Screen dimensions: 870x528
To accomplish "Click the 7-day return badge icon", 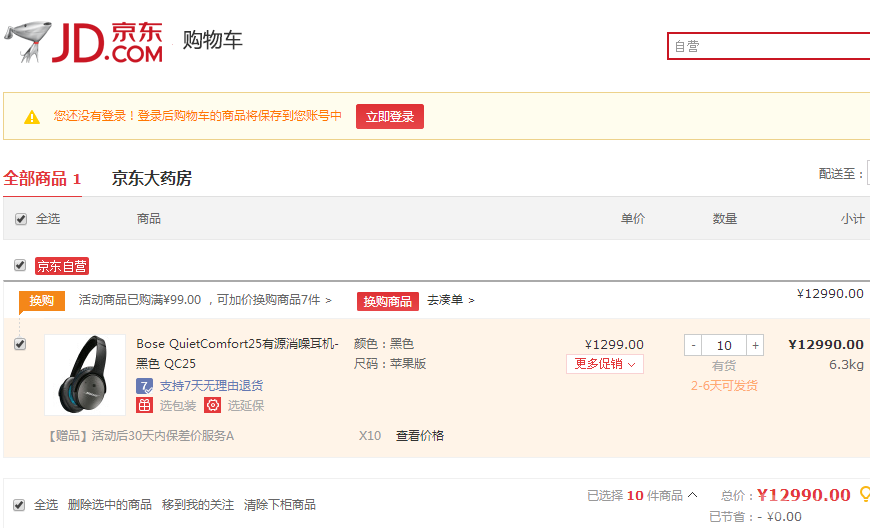I will coord(144,386).
